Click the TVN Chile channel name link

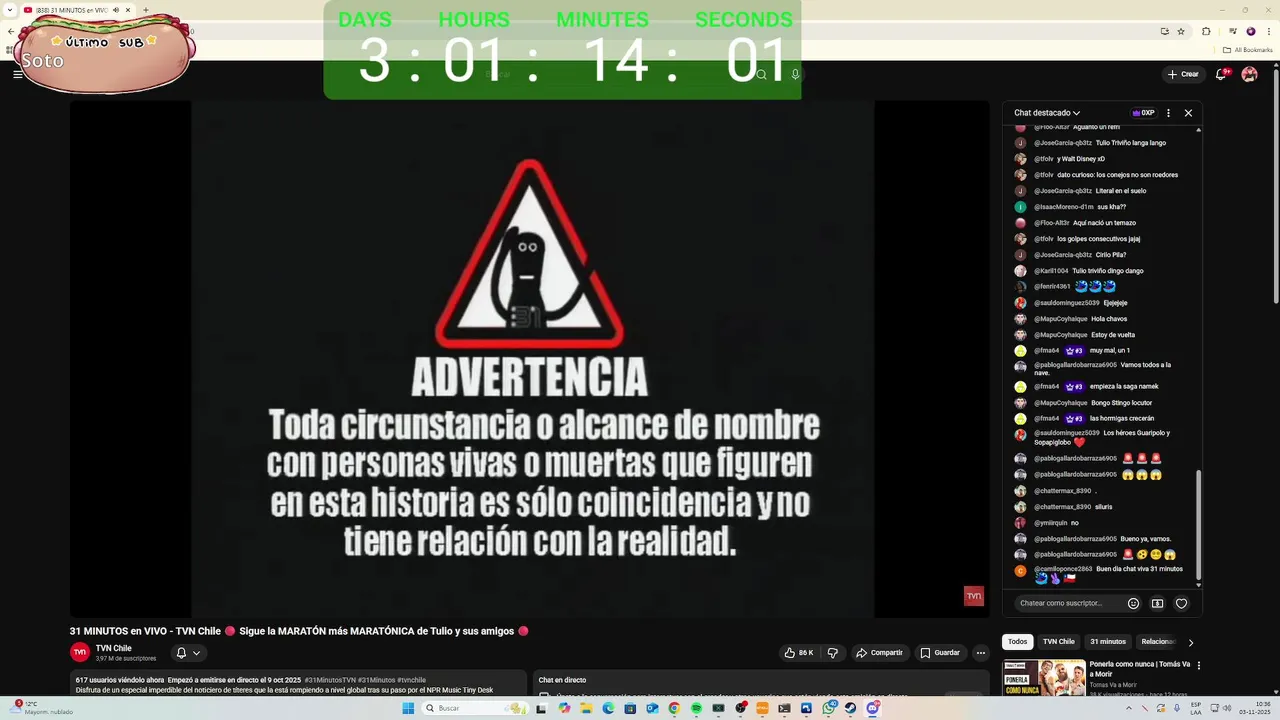(114, 648)
